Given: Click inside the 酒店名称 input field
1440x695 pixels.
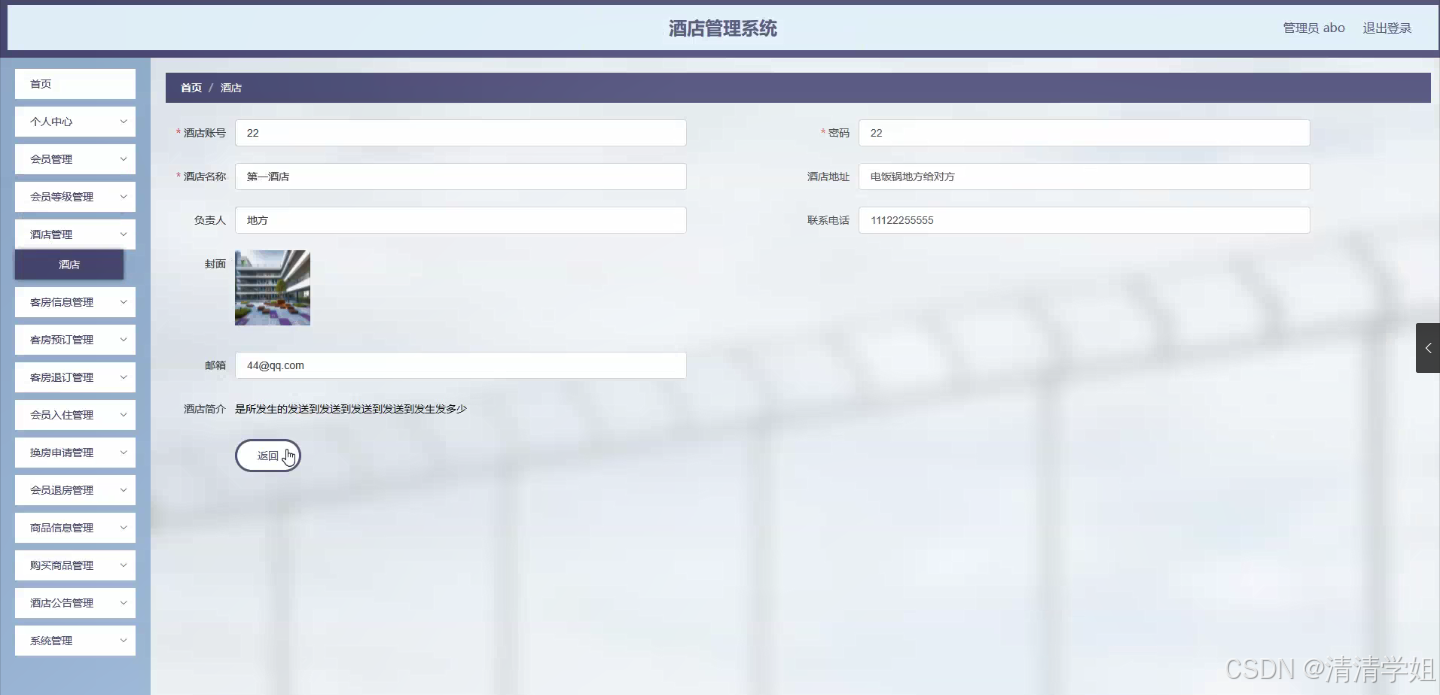Looking at the screenshot, I should [x=460, y=176].
